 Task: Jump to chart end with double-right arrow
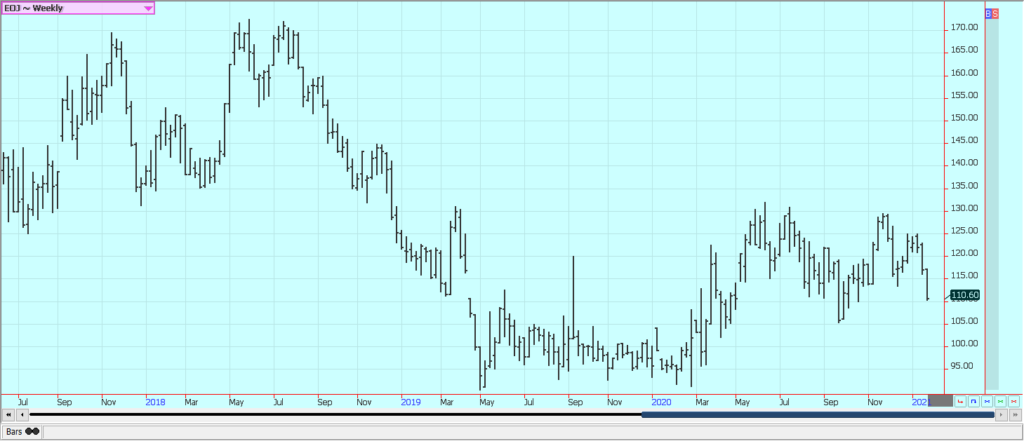pyautogui.click(x=1015, y=414)
